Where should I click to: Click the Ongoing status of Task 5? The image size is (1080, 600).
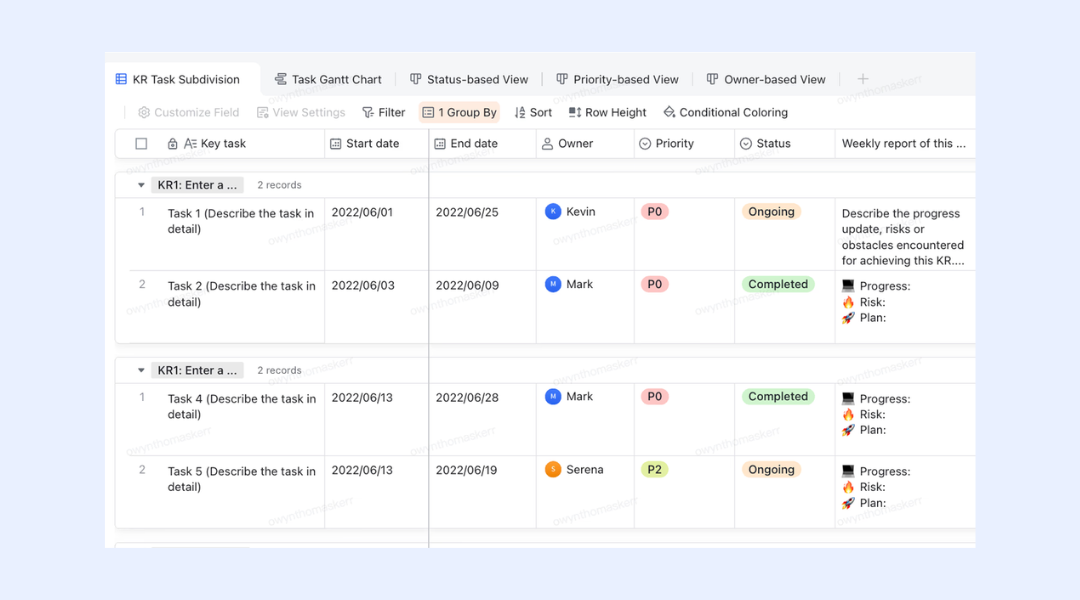771,469
